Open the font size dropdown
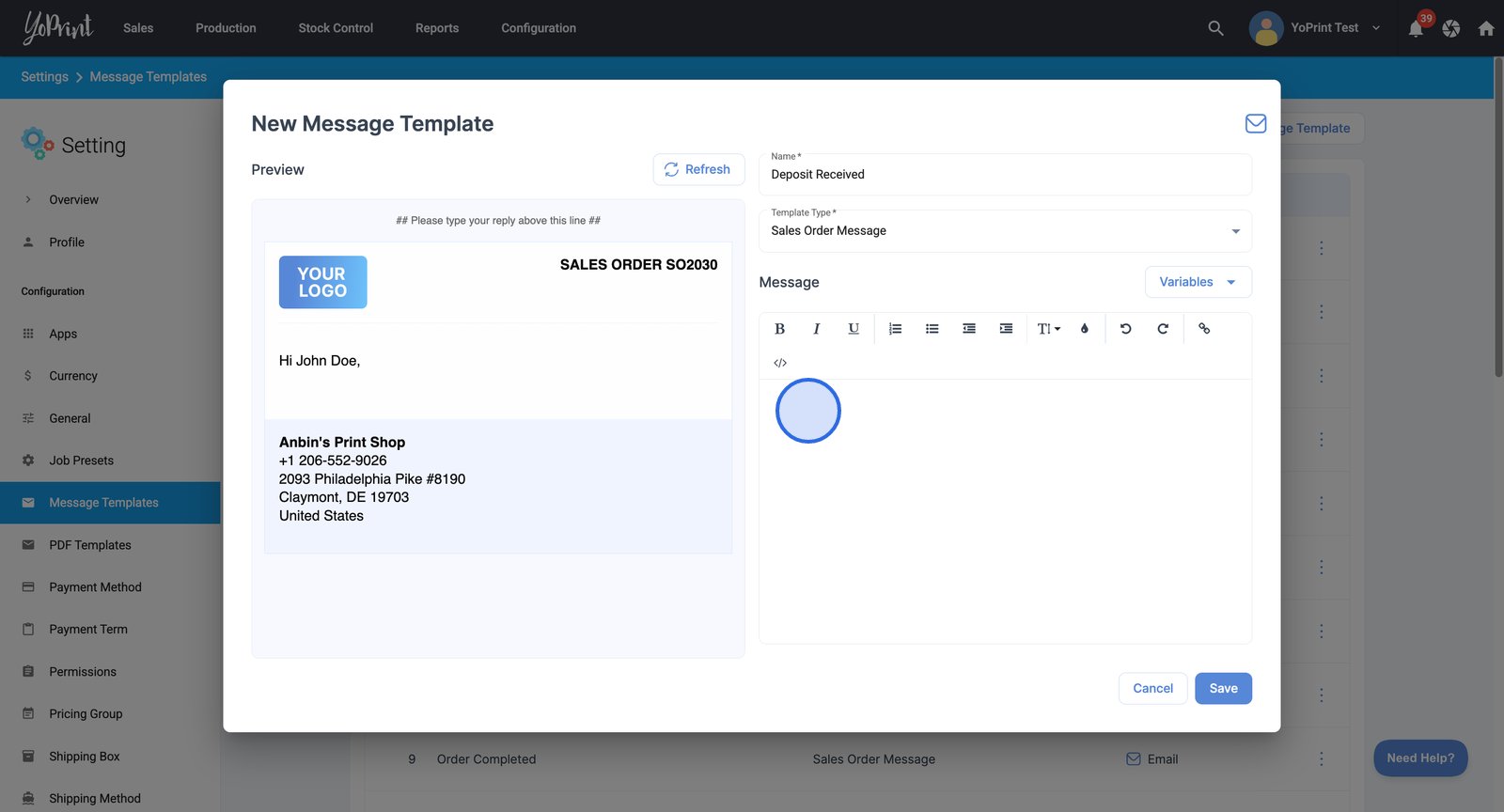The image size is (1504, 812). click(x=1048, y=329)
